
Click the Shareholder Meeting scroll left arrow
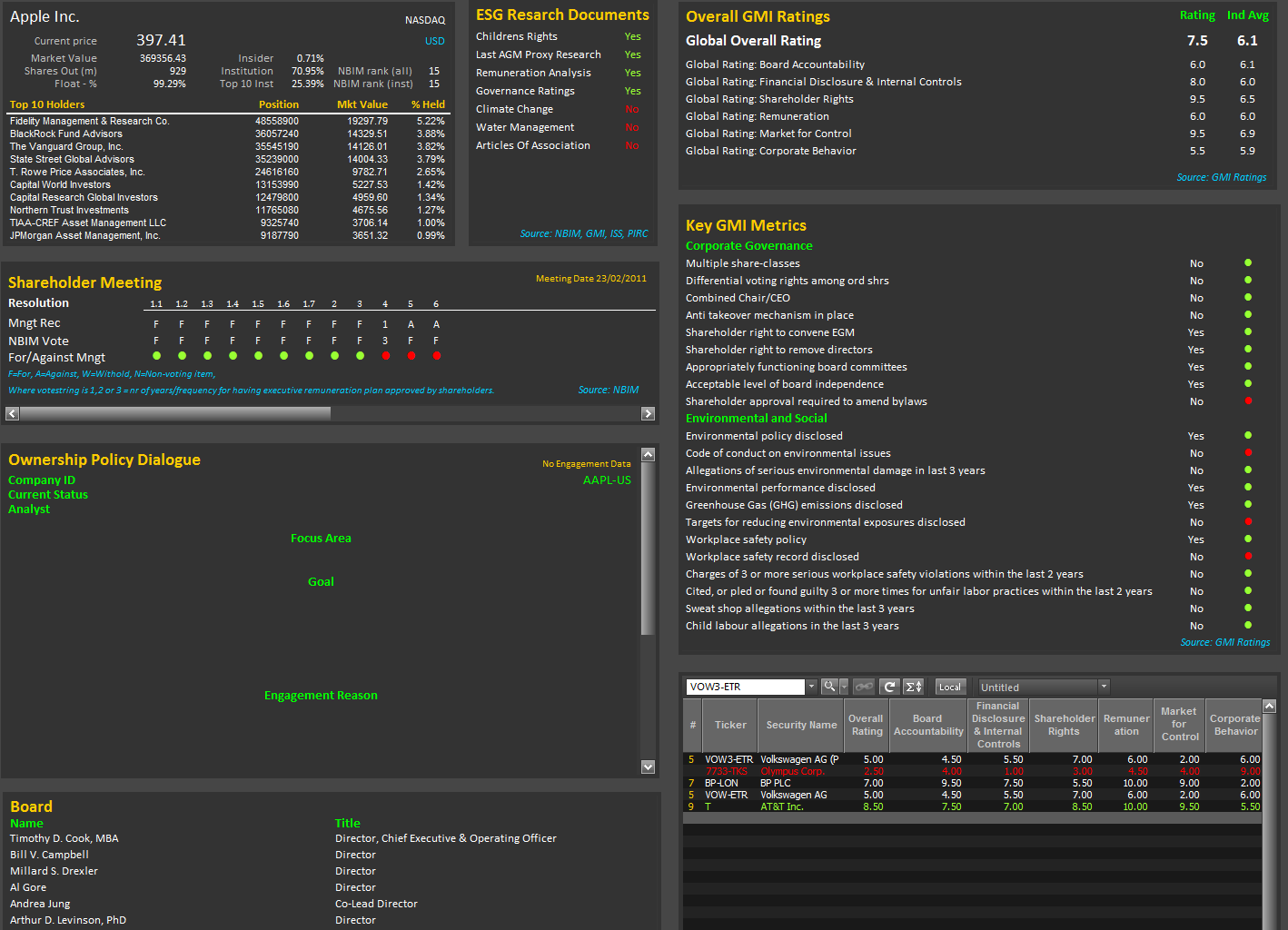[12, 413]
